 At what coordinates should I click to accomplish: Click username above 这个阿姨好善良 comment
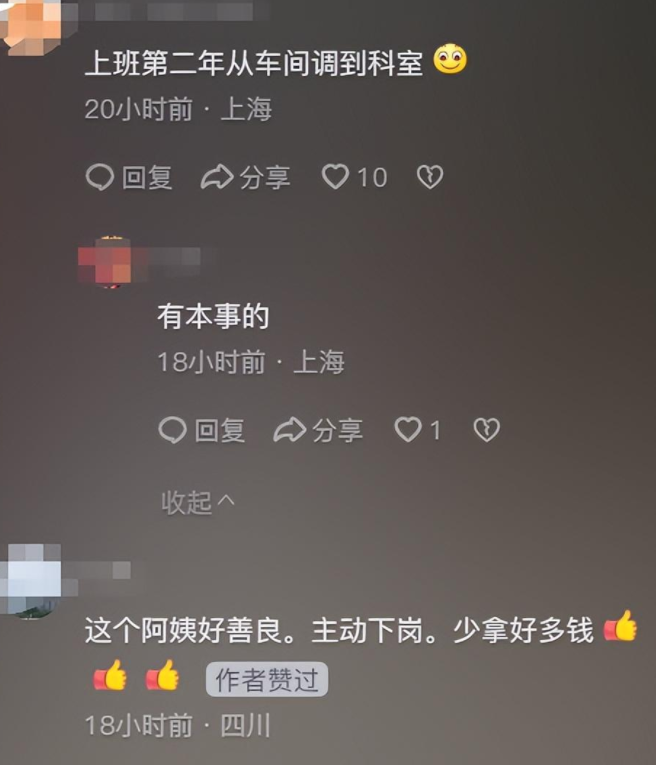97,570
